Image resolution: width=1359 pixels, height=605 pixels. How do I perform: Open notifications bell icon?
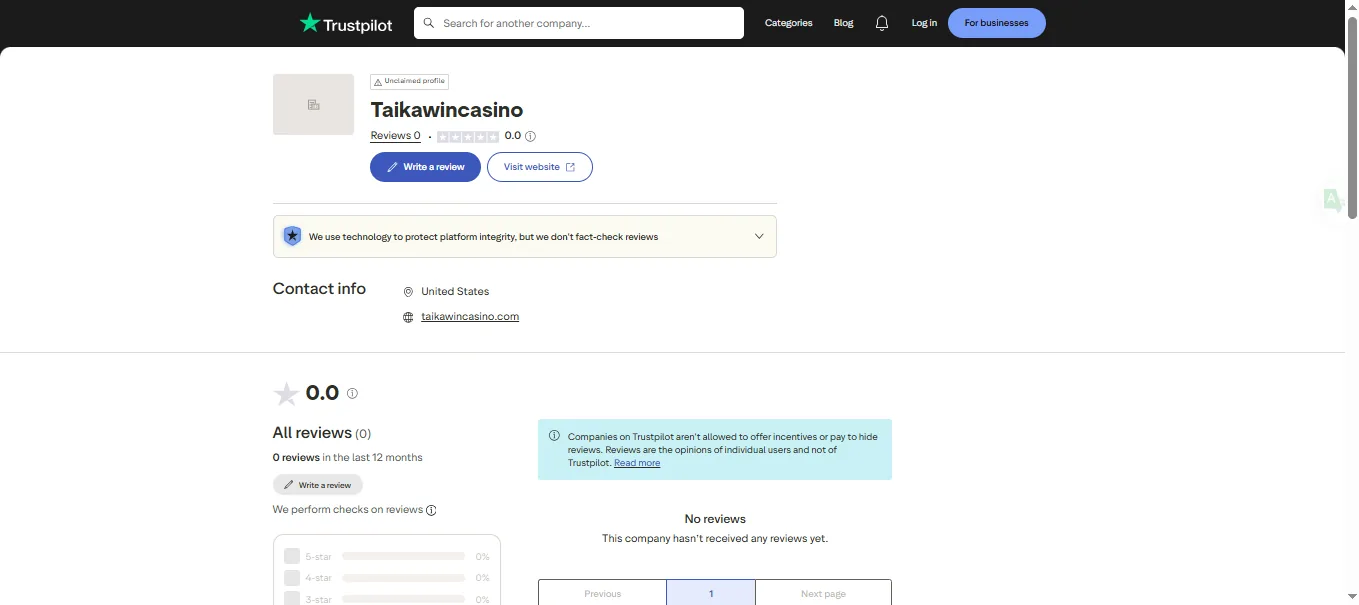[882, 23]
